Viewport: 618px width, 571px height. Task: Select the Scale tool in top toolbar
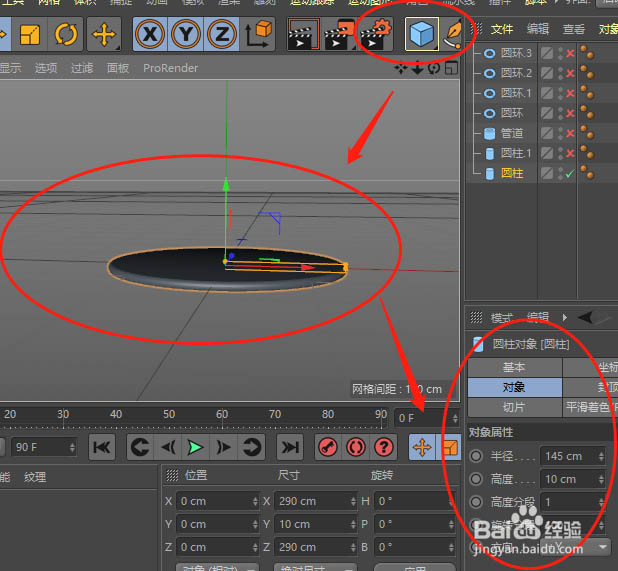click(x=30, y=34)
